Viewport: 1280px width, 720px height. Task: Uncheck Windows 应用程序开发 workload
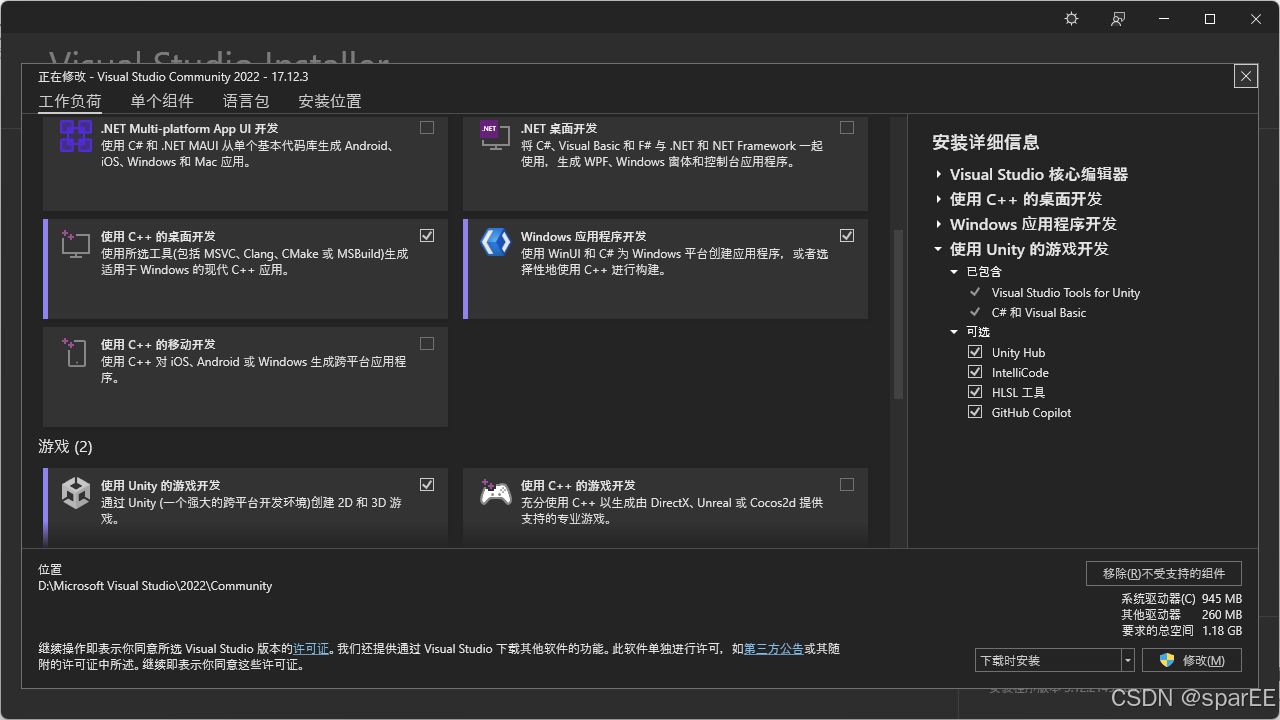pyautogui.click(x=847, y=236)
